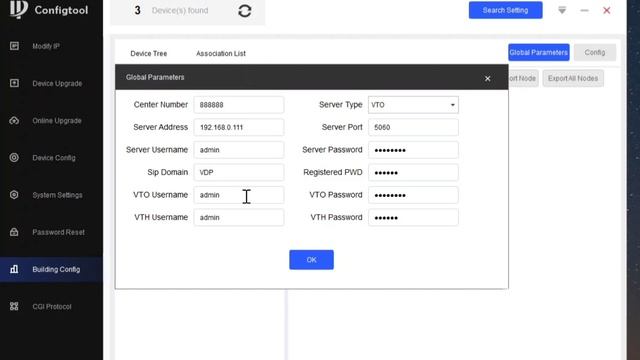Select Building Config in sidebar
640x360 pixels.
tap(51, 269)
